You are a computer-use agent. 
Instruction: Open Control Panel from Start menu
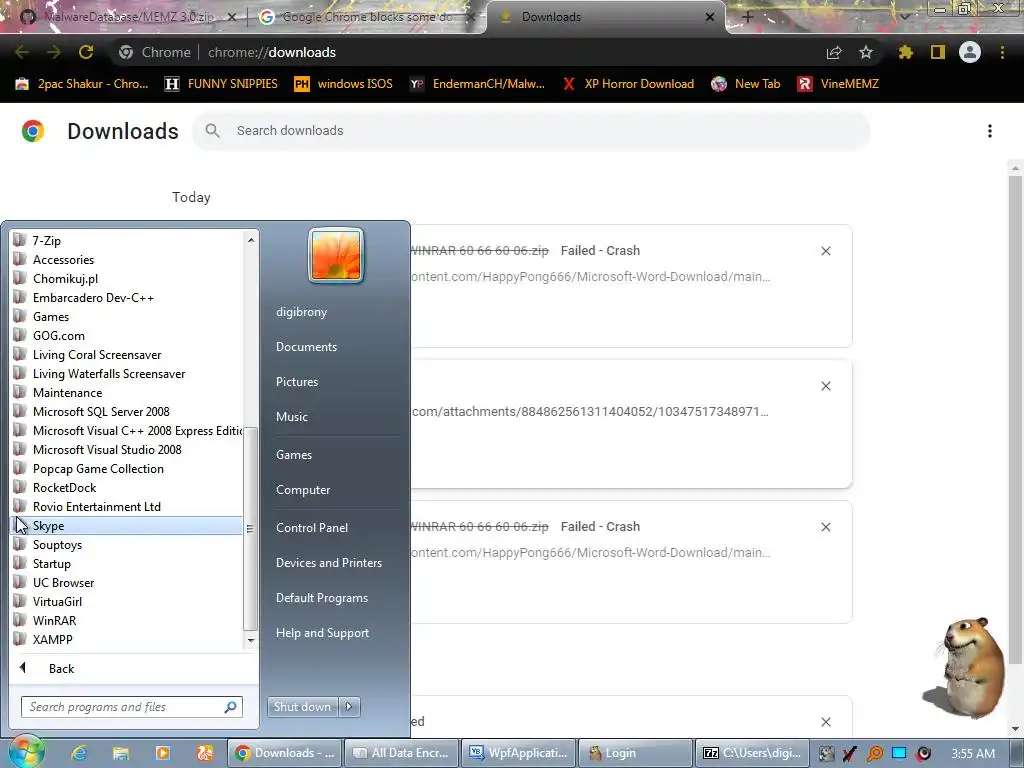pyautogui.click(x=312, y=528)
